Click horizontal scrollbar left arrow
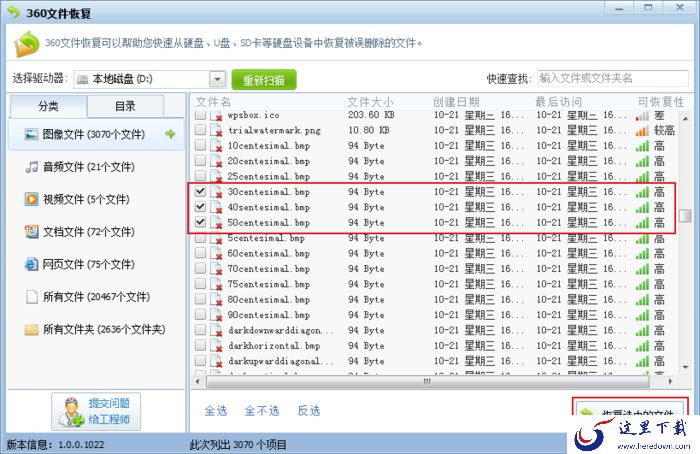The height and width of the screenshot is (454, 700). pos(198,382)
